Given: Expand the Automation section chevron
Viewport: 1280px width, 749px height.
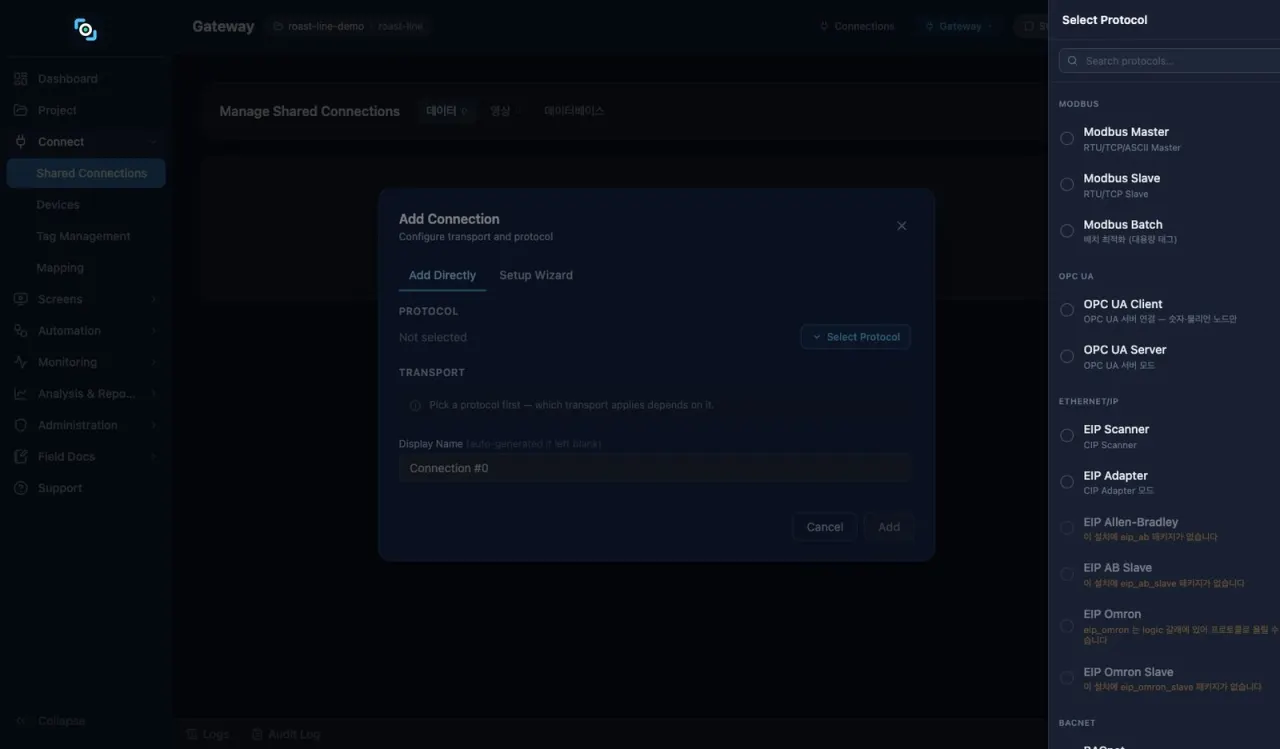Looking at the screenshot, I should point(154,331).
